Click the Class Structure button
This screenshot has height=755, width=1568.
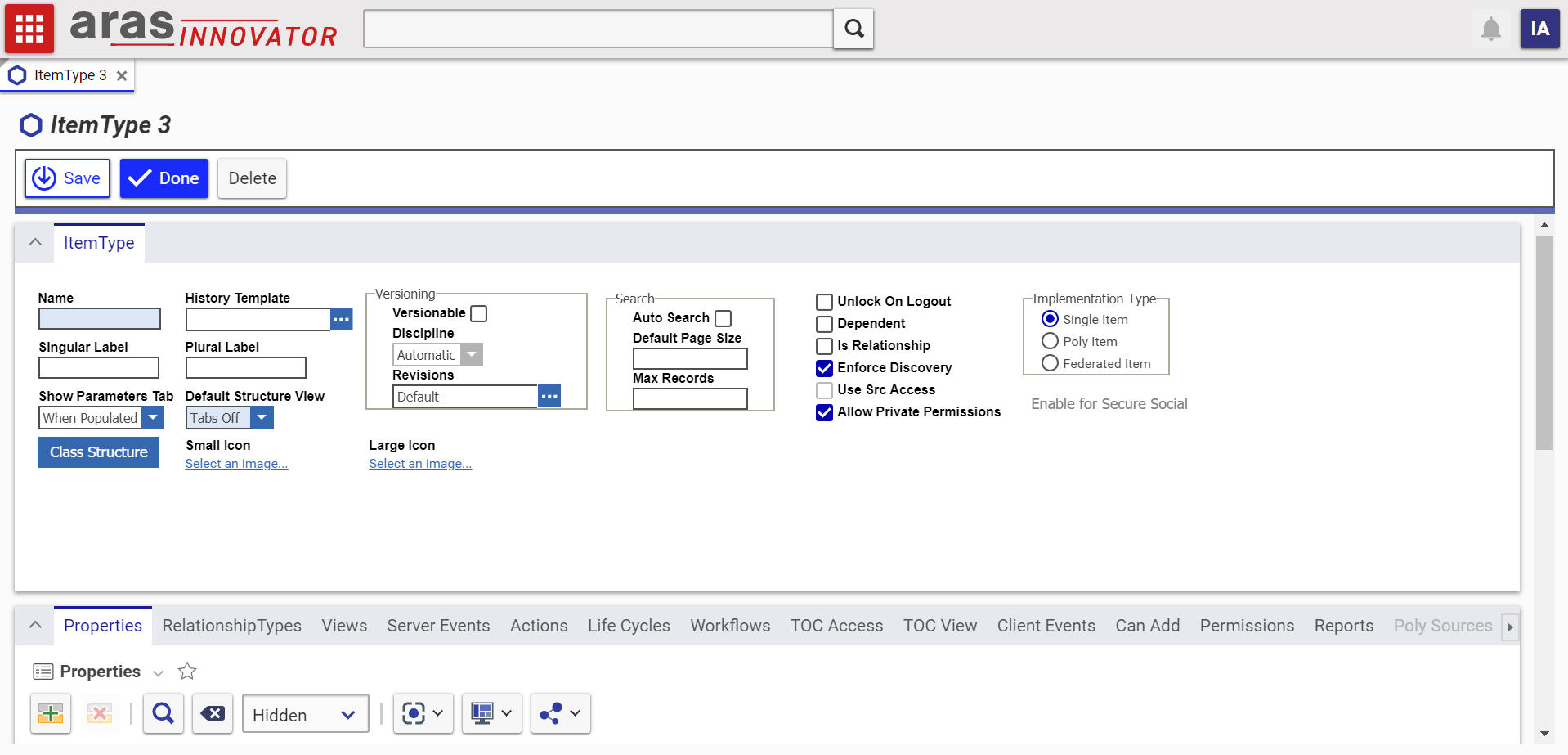coord(99,452)
